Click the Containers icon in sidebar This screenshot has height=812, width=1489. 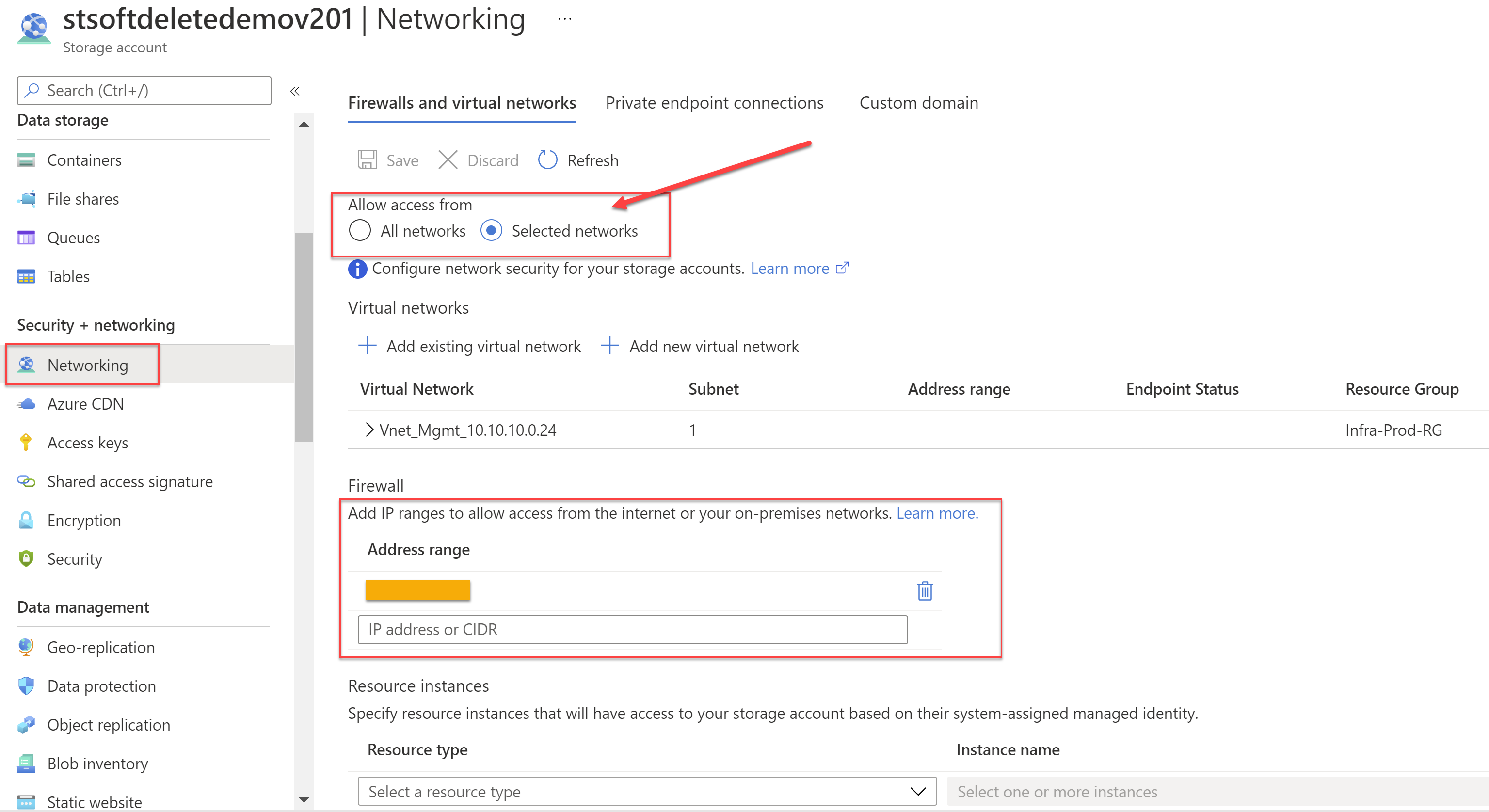(x=26, y=160)
